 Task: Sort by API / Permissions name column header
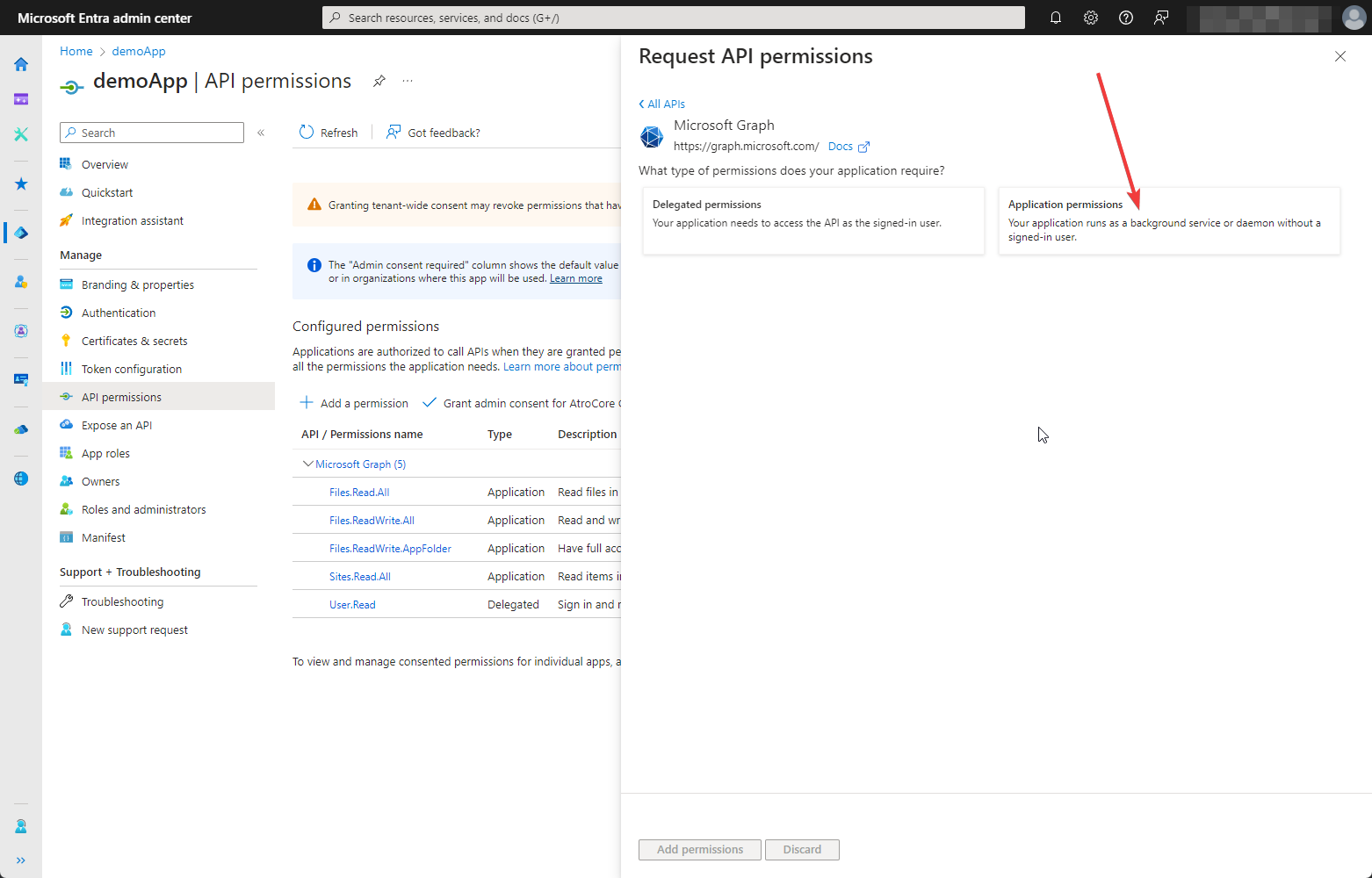[x=362, y=435]
